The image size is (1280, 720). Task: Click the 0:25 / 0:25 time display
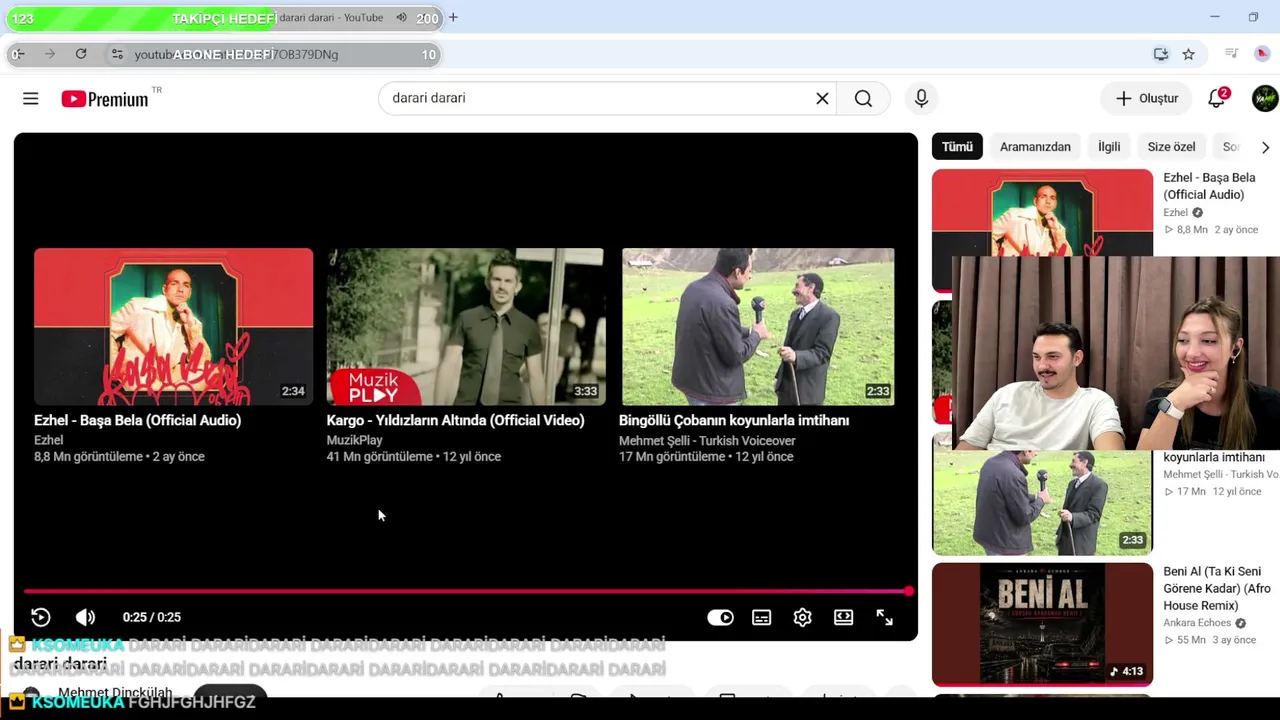pyautogui.click(x=152, y=617)
